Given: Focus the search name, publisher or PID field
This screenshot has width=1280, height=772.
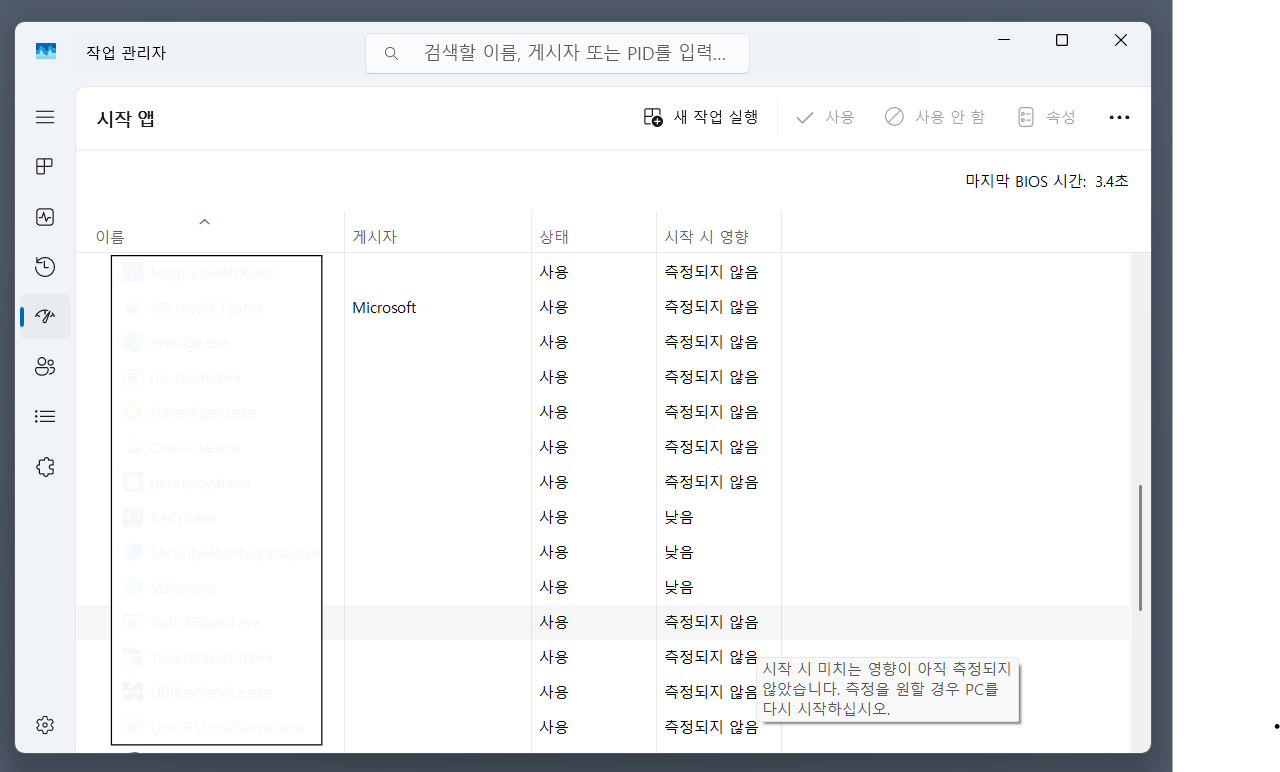Looking at the screenshot, I should [x=557, y=53].
